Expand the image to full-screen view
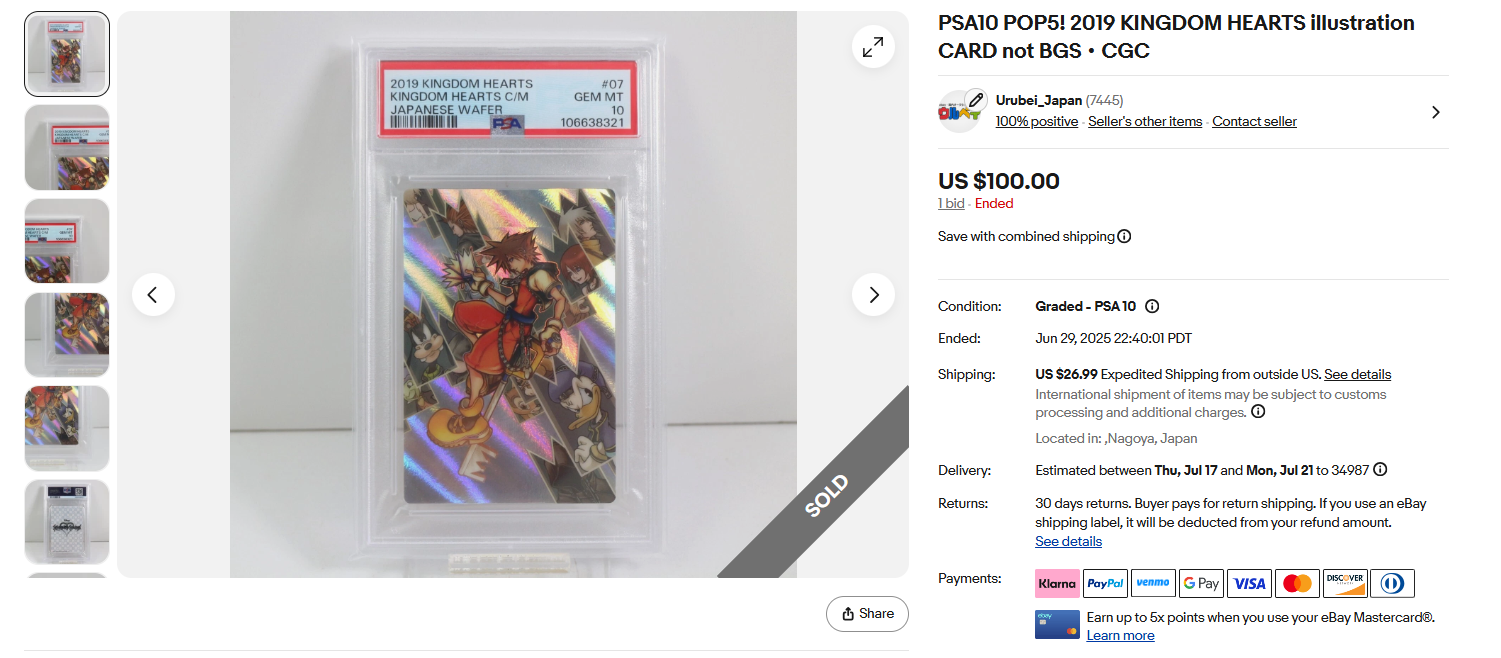The image size is (1501, 658). (x=873, y=47)
